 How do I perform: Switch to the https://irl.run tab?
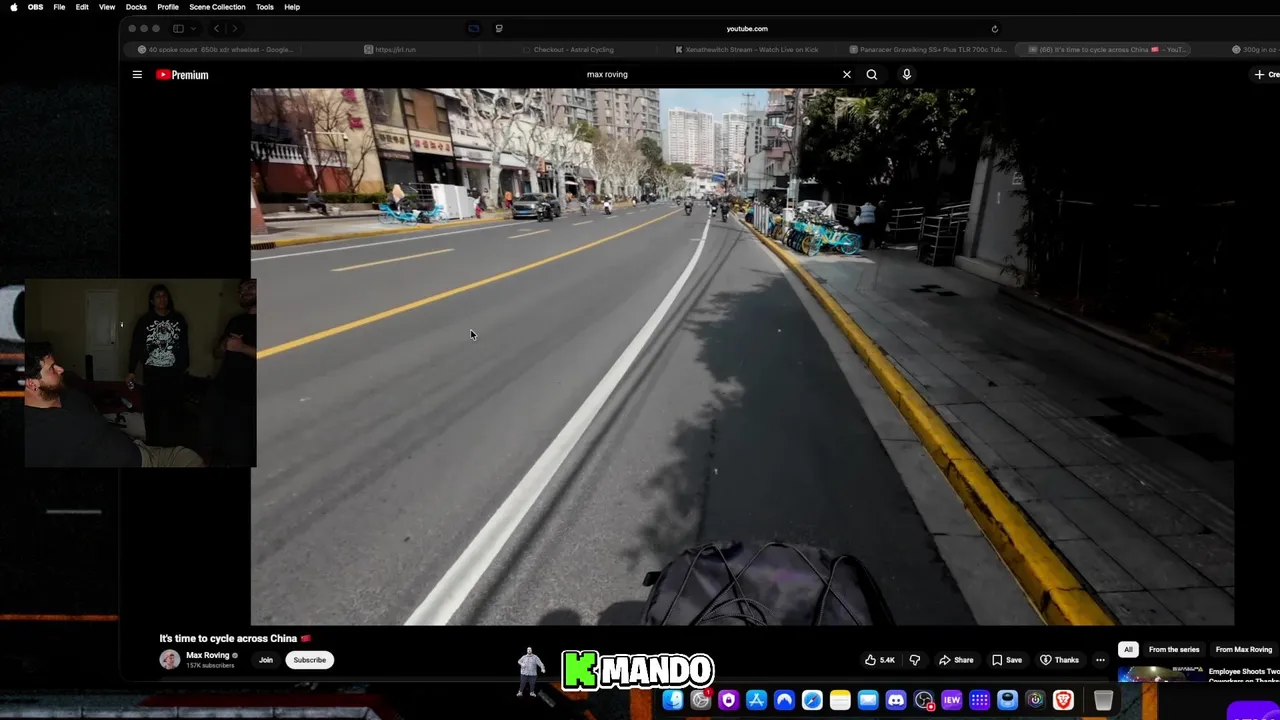390,49
